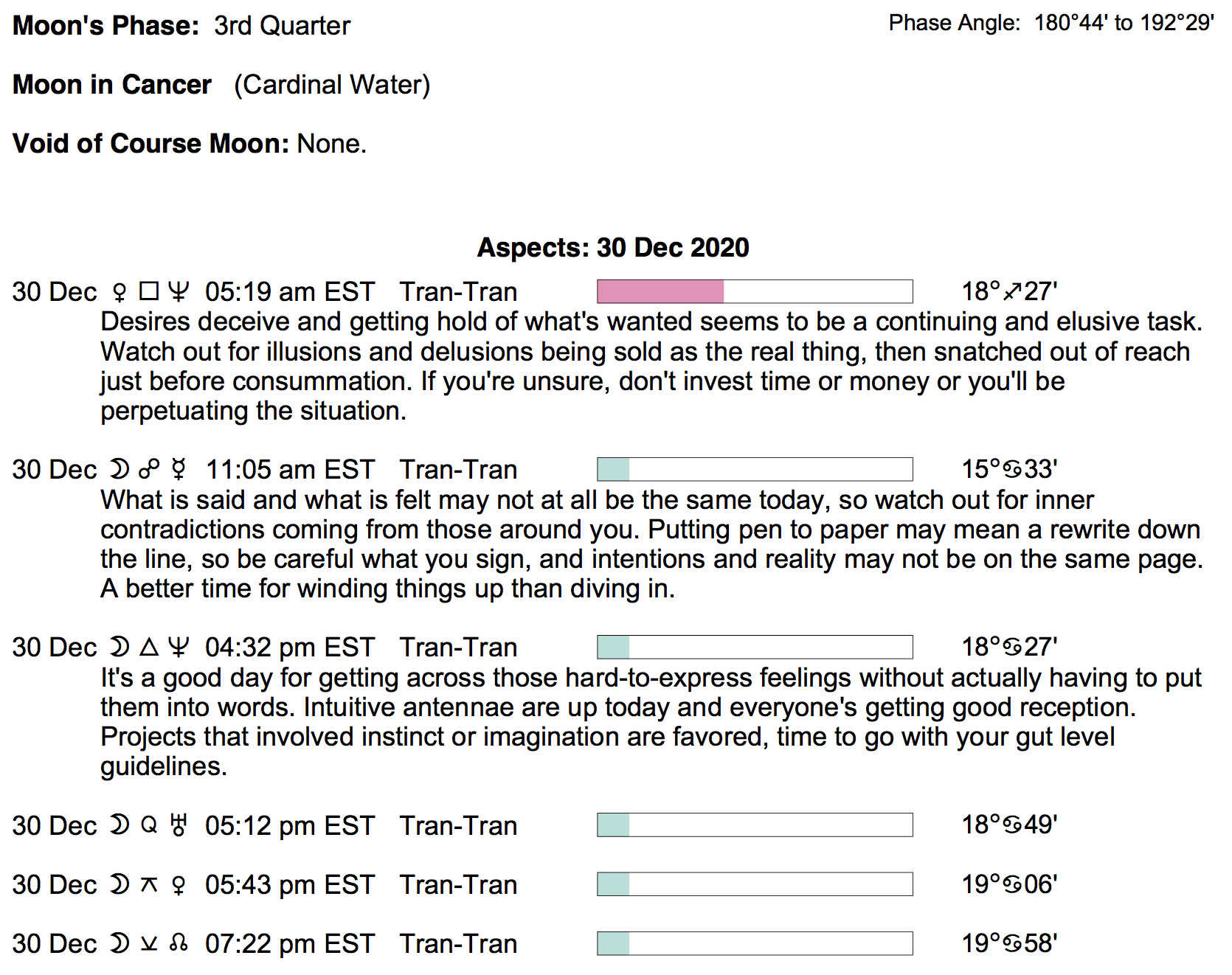Click the "Aspects: 30 Dec 2020" heading
Image resolution: width=1232 pixels, height=975 pixels.
[x=613, y=247]
